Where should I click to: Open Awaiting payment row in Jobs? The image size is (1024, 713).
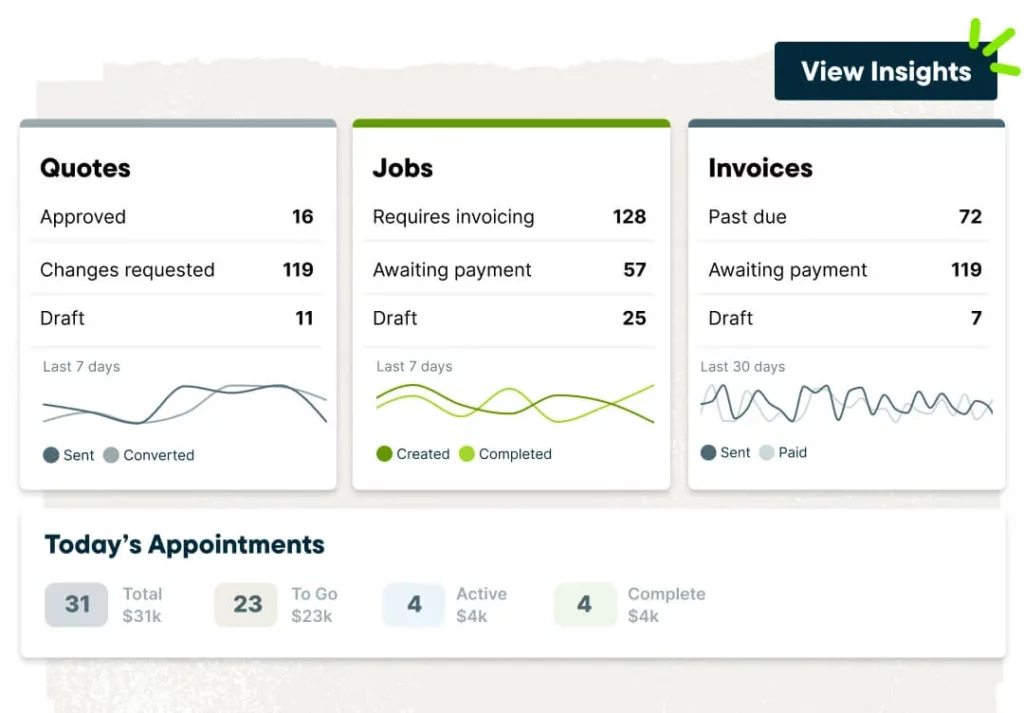coord(509,270)
